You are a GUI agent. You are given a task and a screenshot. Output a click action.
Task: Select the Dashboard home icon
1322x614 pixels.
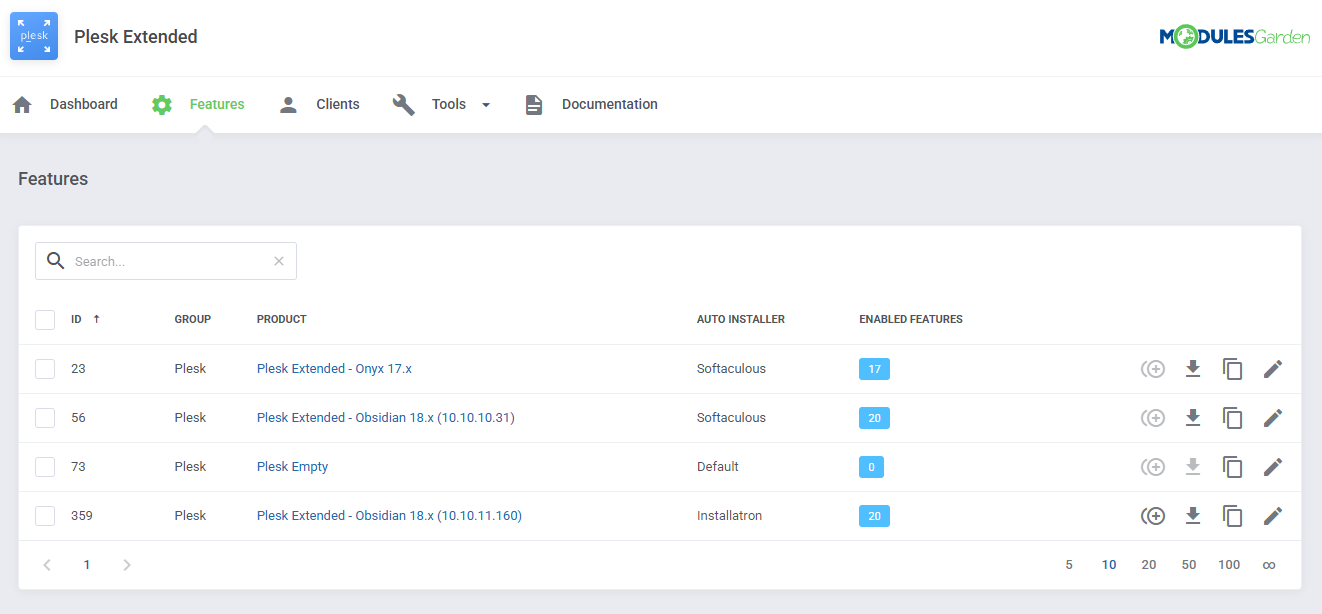click(x=22, y=103)
